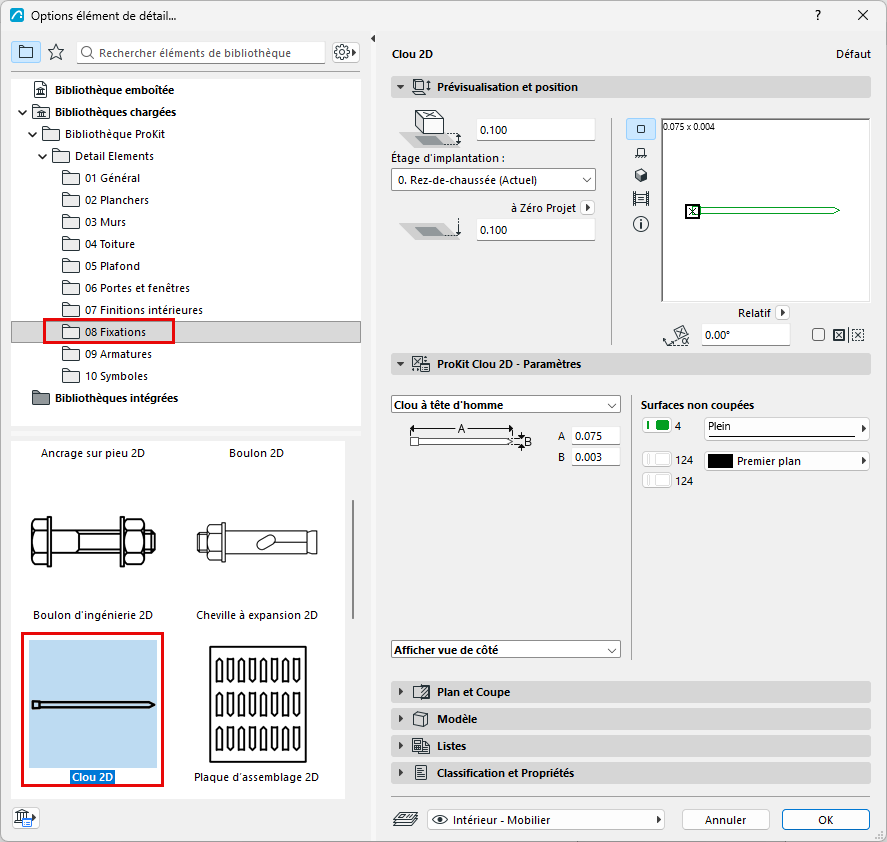887x842 pixels.
Task: Switch to folder view of library
Action: [x=26, y=52]
